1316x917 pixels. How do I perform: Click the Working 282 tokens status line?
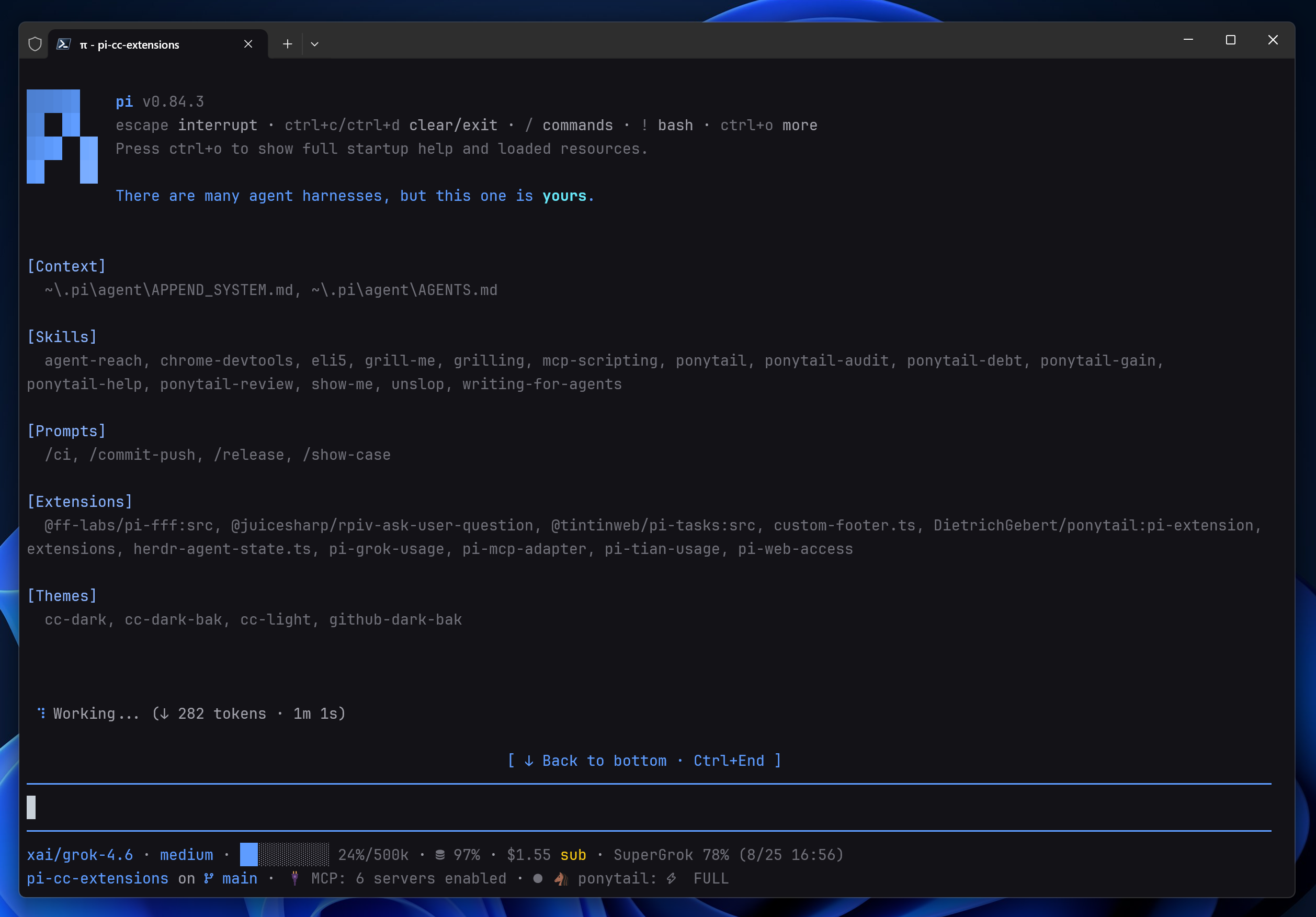191,713
